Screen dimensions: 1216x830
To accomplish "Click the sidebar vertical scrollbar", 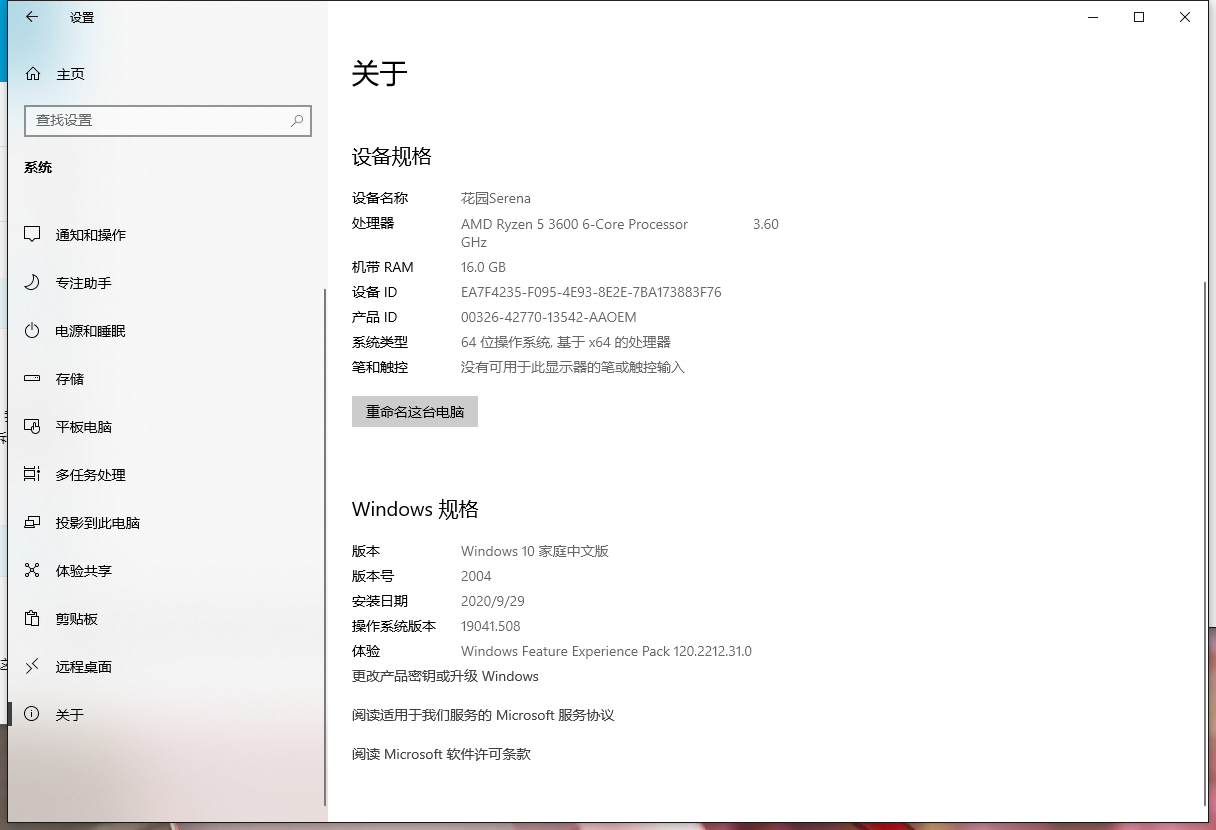I will click(324, 548).
